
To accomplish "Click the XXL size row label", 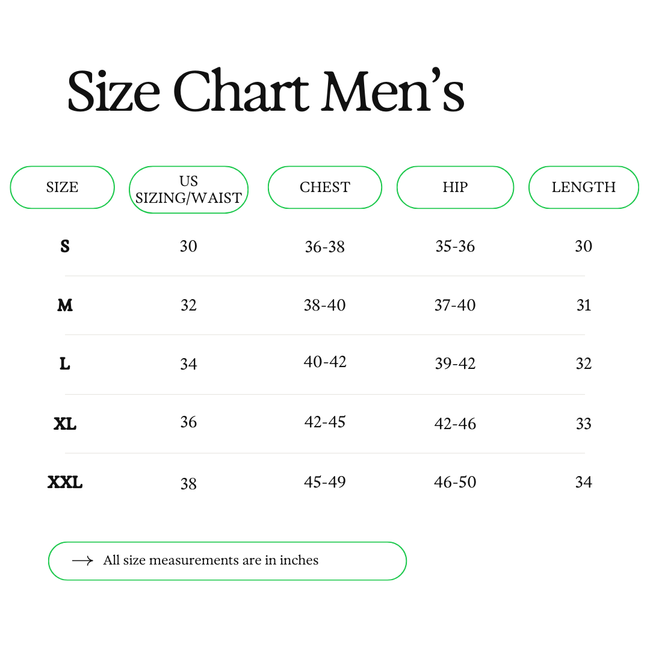I will point(65,483).
